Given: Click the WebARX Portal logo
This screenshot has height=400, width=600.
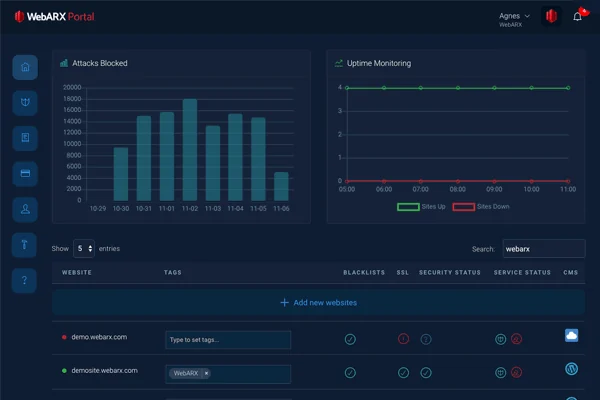Looking at the screenshot, I should point(54,16).
